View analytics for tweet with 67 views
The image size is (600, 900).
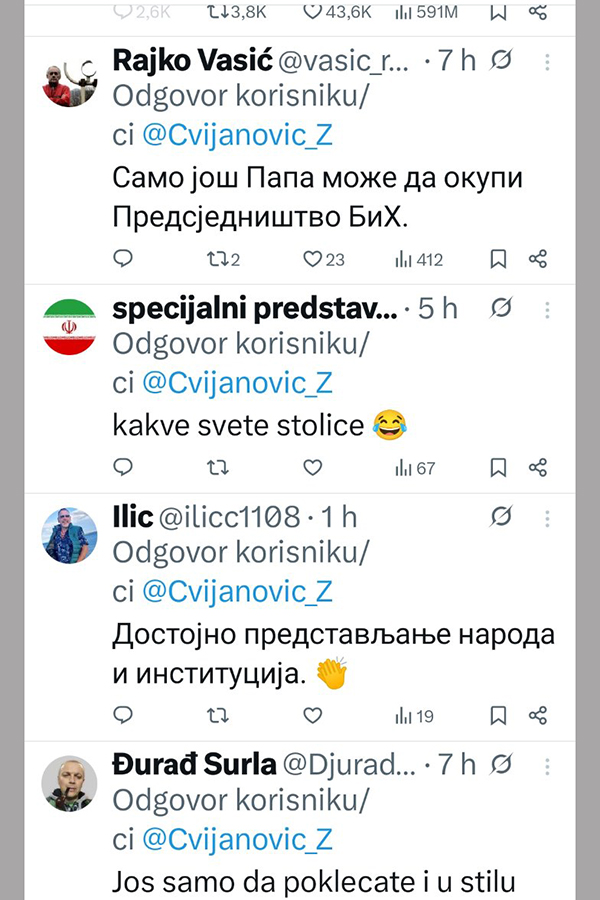click(415, 467)
